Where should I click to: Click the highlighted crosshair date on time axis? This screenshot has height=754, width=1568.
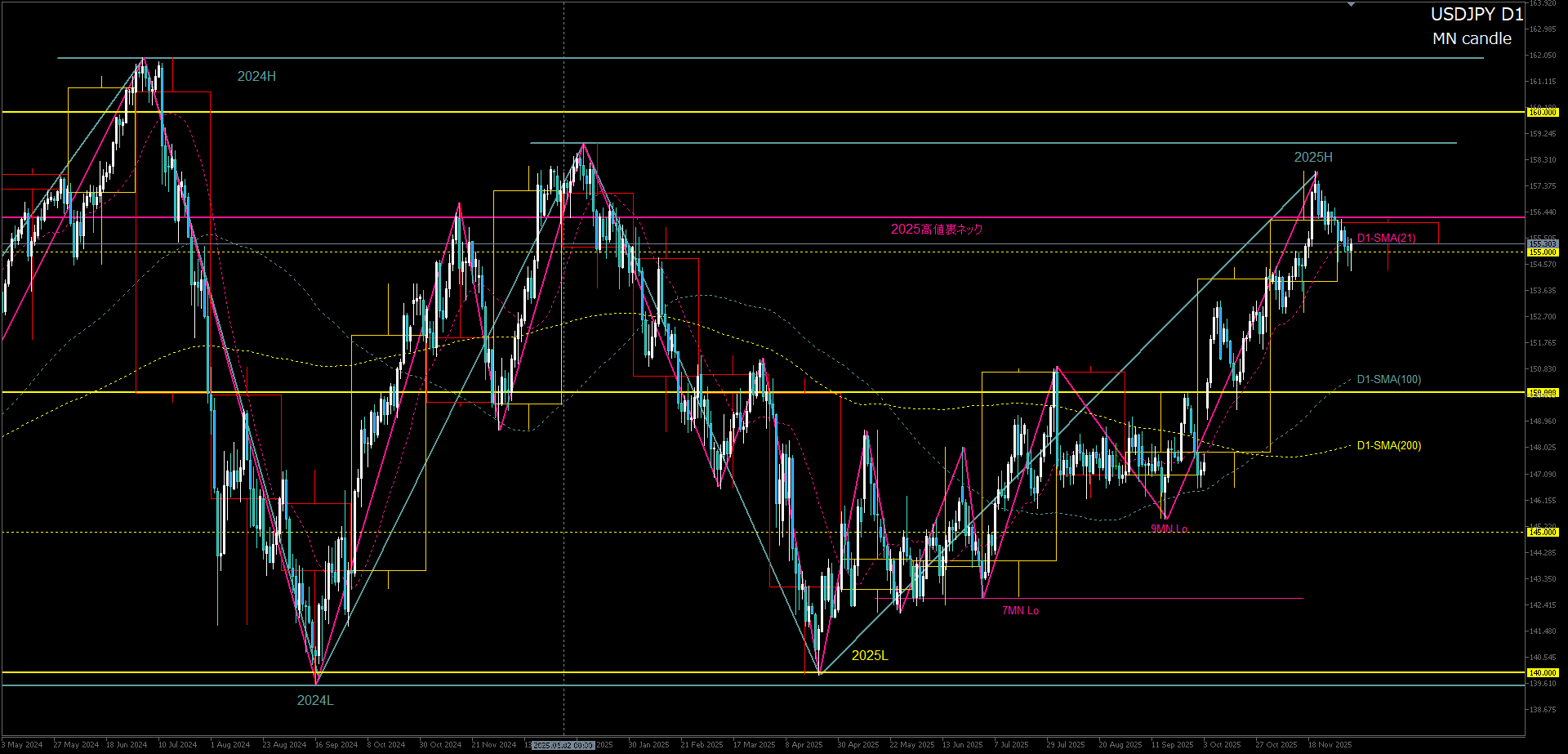(563, 745)
